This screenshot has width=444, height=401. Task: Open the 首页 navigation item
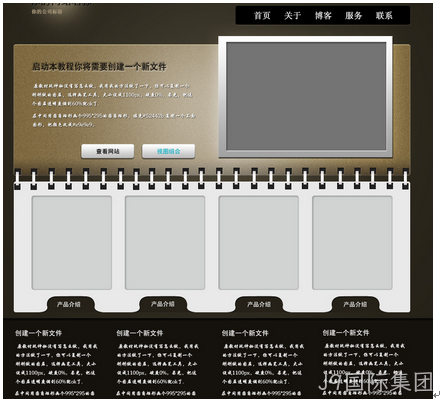(262, 15)
